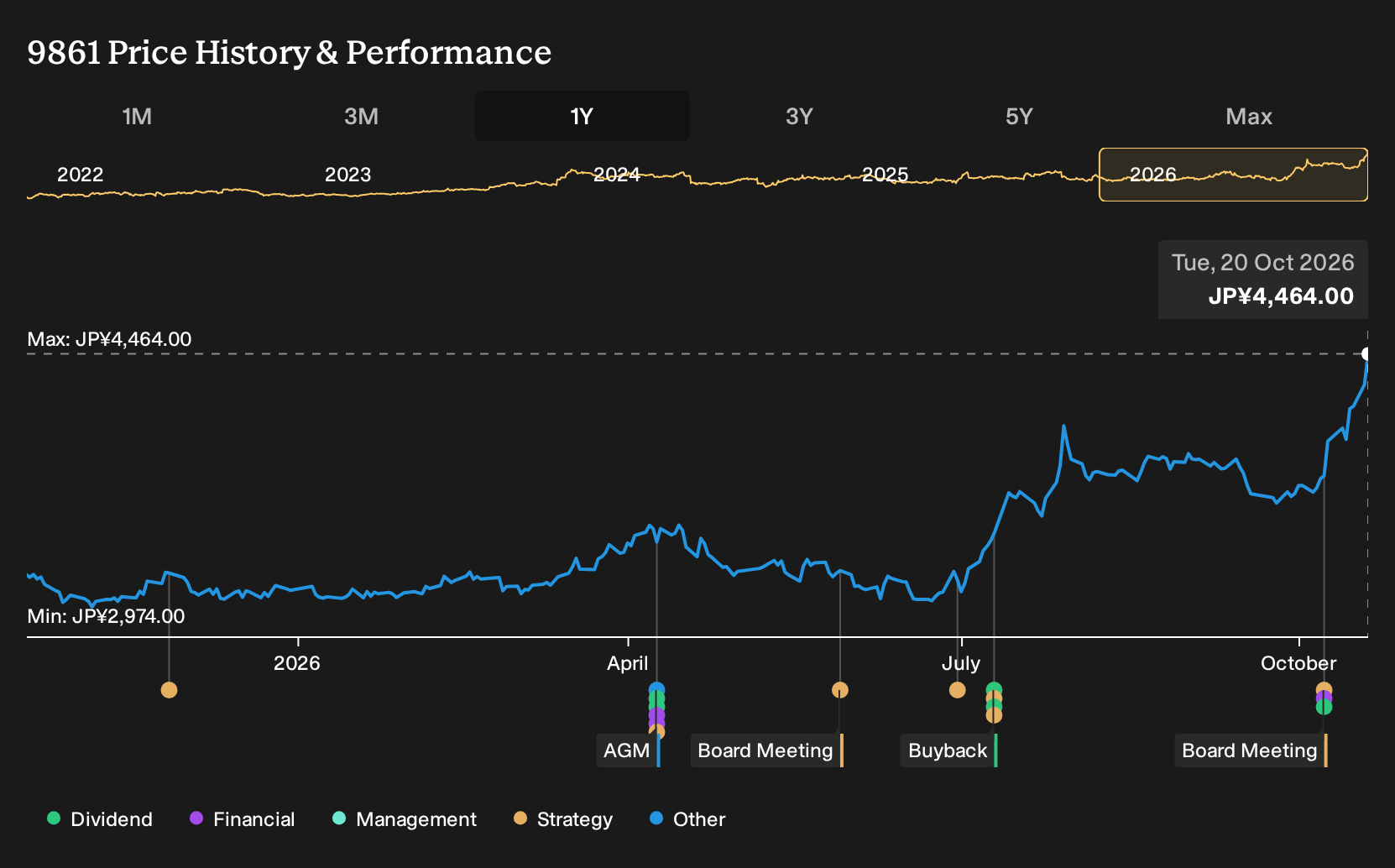Switch chart to 3Y range
The height and width of the screenshot is (868, 1395).
tap(799, 116)
